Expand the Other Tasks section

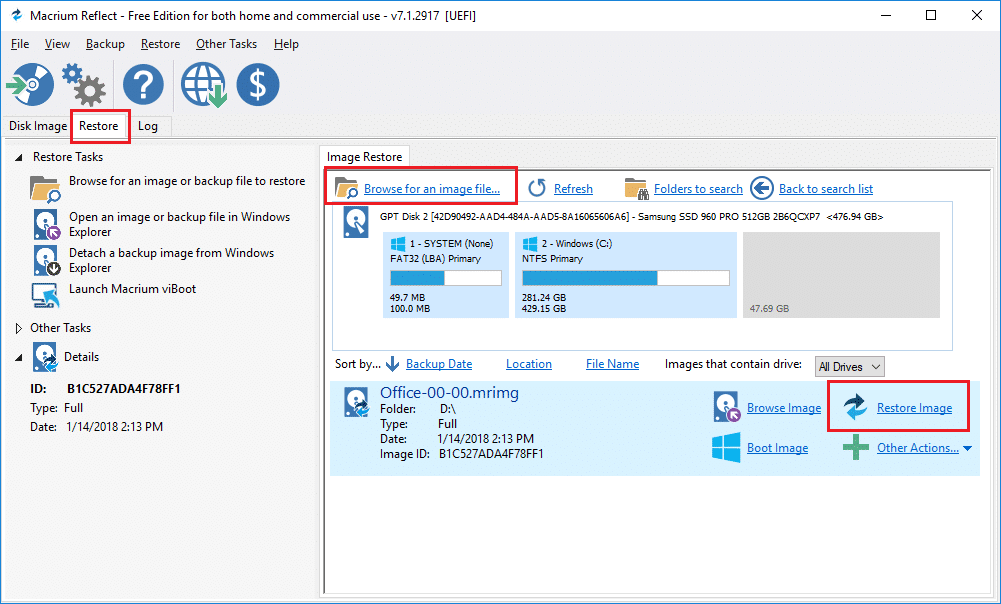point(19,328)
